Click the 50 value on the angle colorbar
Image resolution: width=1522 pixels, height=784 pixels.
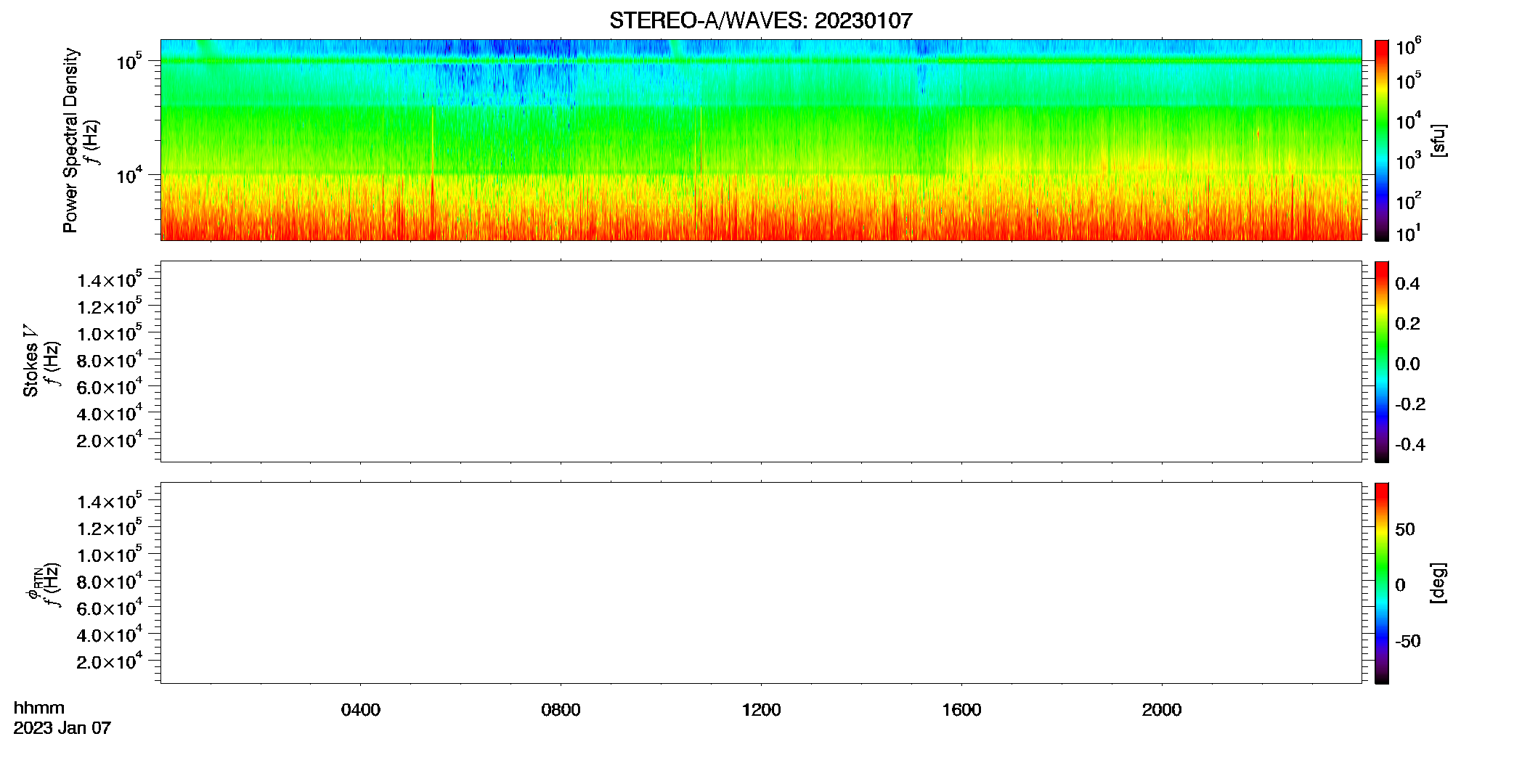(1405, 529)
